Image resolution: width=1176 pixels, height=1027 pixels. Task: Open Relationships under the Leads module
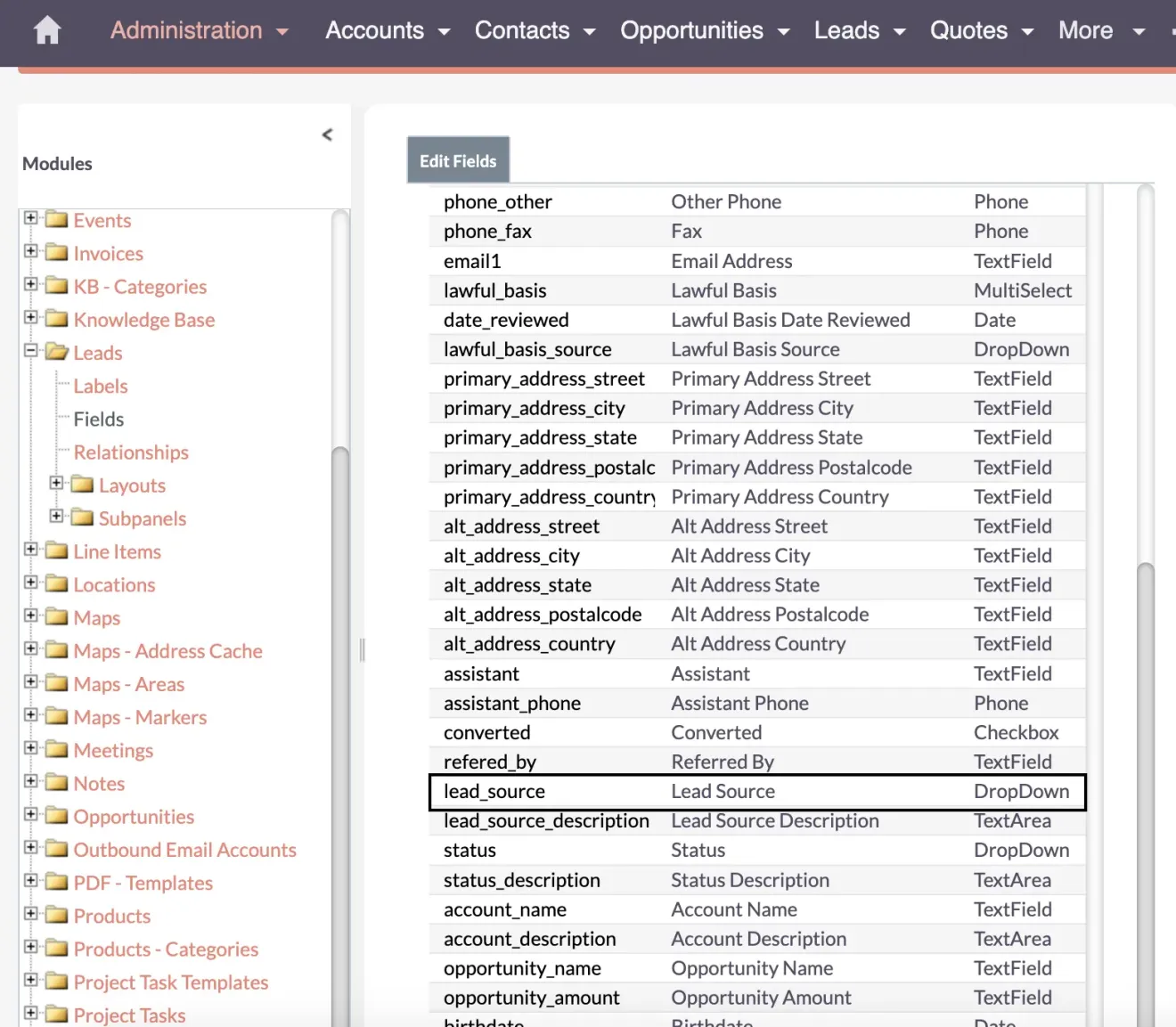pos(130,452)
